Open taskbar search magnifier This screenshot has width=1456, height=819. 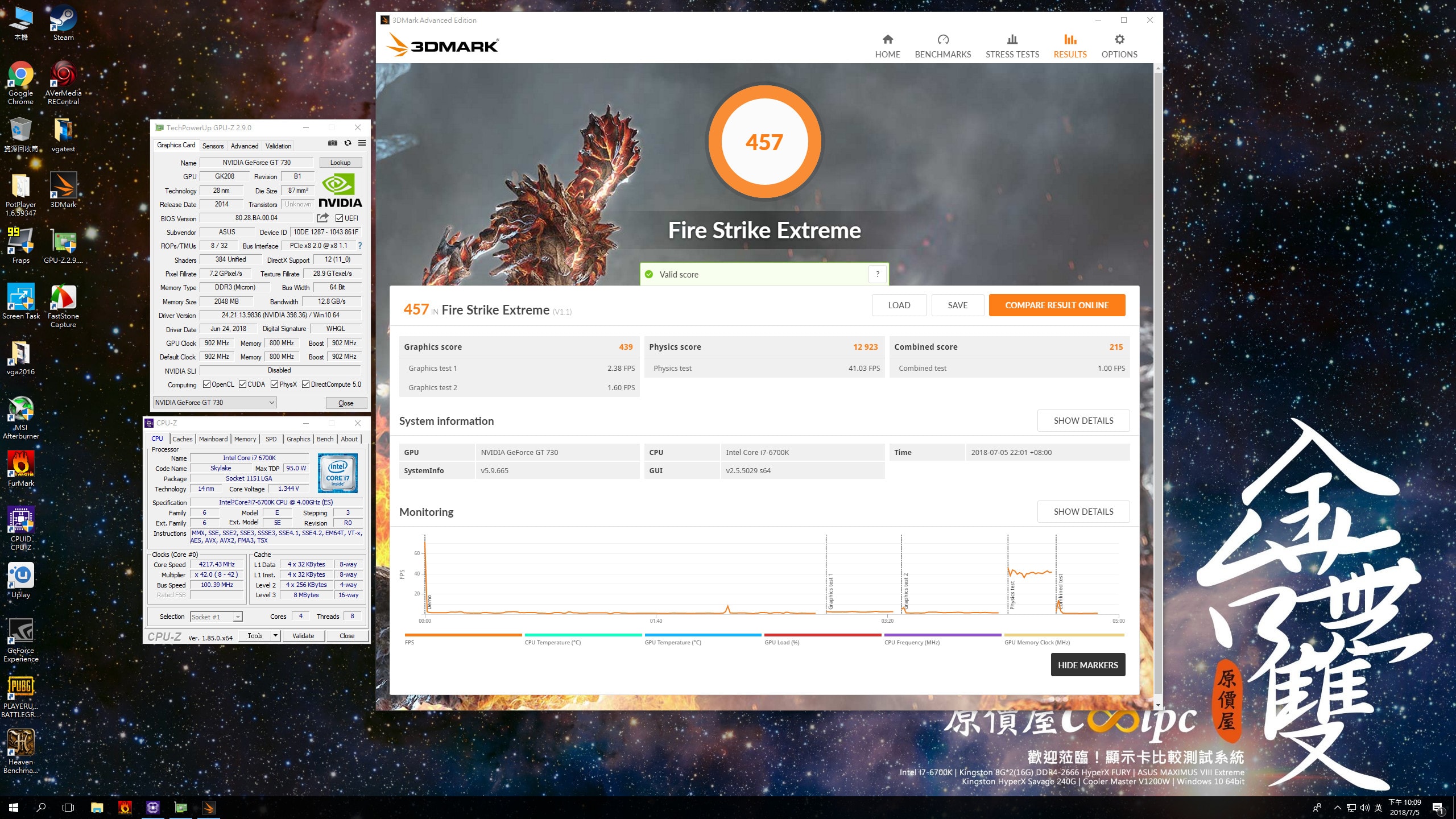[x=41, y=807]
